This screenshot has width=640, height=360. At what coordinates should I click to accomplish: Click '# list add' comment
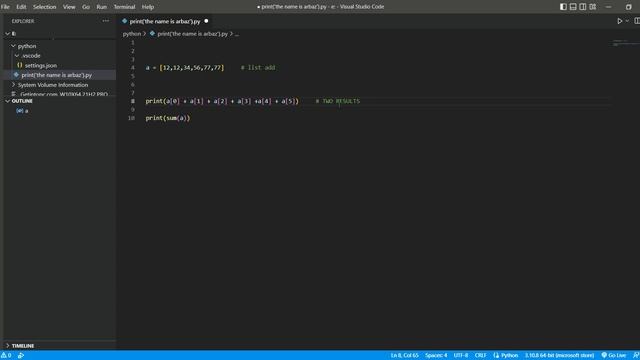[258, 68]
